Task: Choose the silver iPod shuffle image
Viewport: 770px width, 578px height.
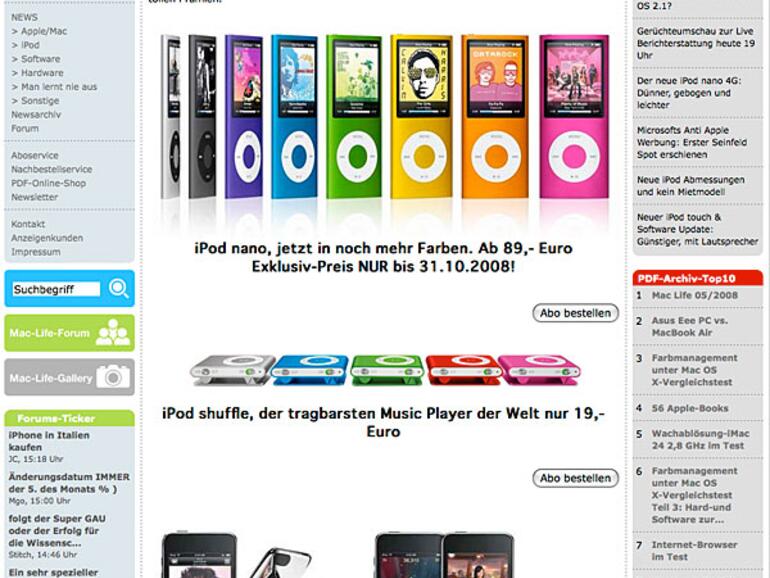Action: pos(232,369)
